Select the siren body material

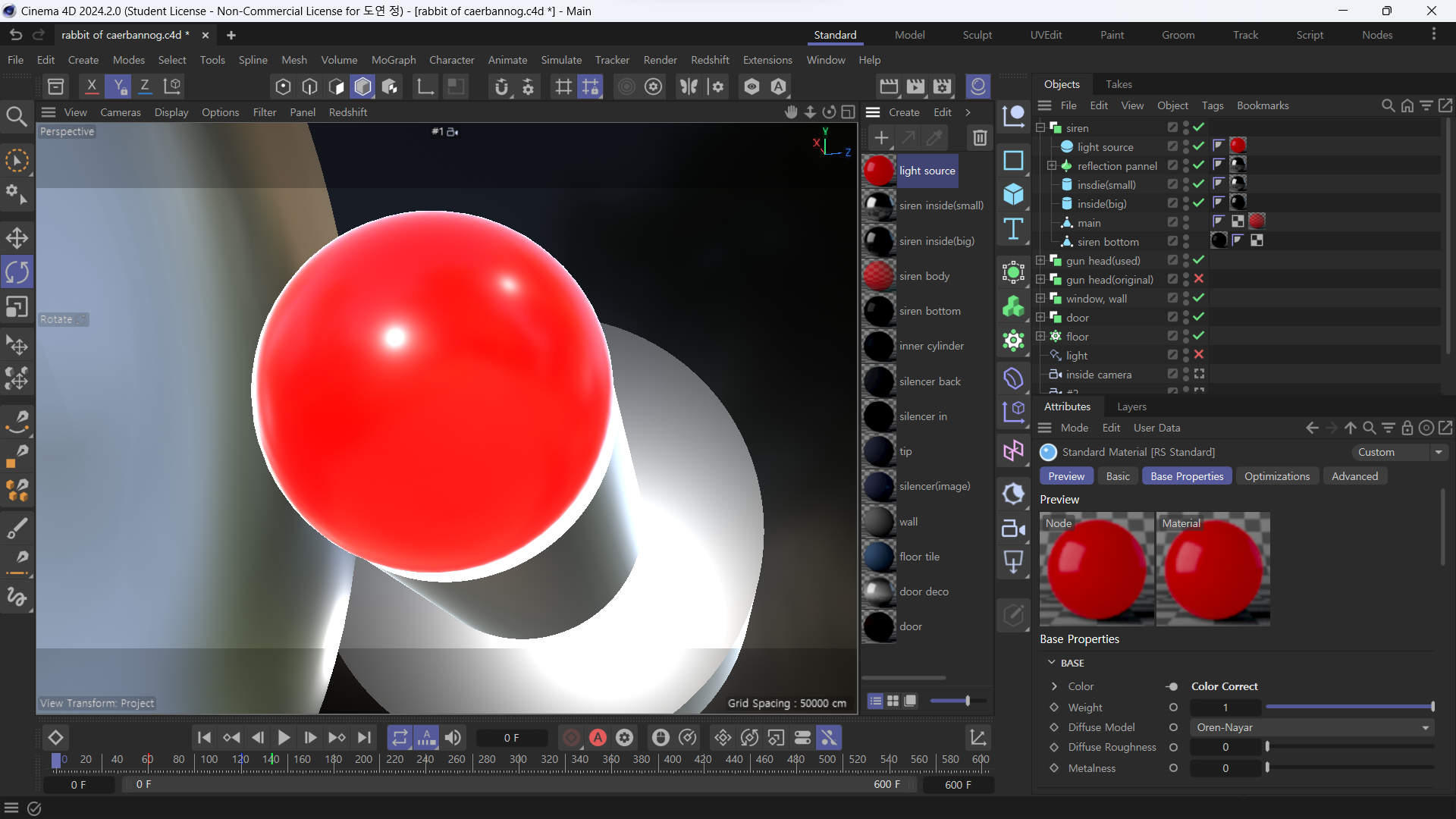[925, 275]
